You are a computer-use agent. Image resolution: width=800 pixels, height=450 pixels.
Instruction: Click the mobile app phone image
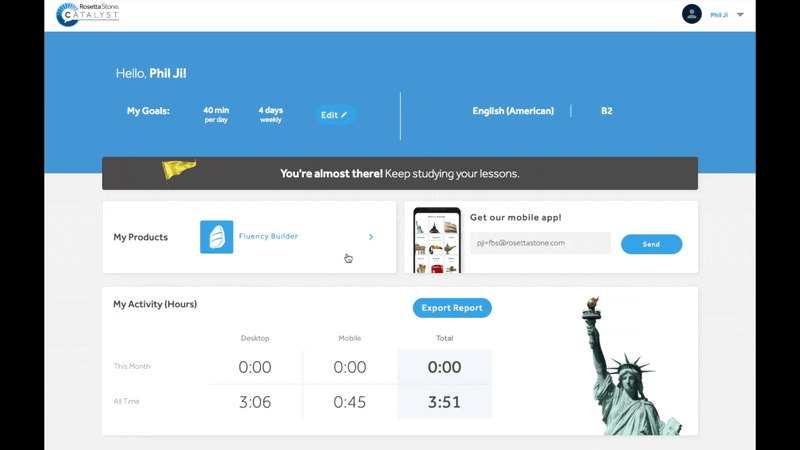click(437, 241)
